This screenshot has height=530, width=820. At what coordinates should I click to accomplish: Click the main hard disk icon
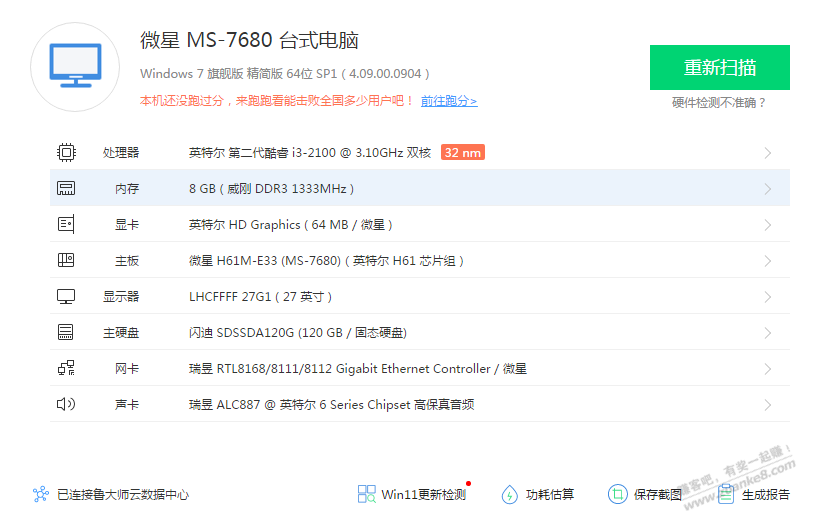coord(66,332)
